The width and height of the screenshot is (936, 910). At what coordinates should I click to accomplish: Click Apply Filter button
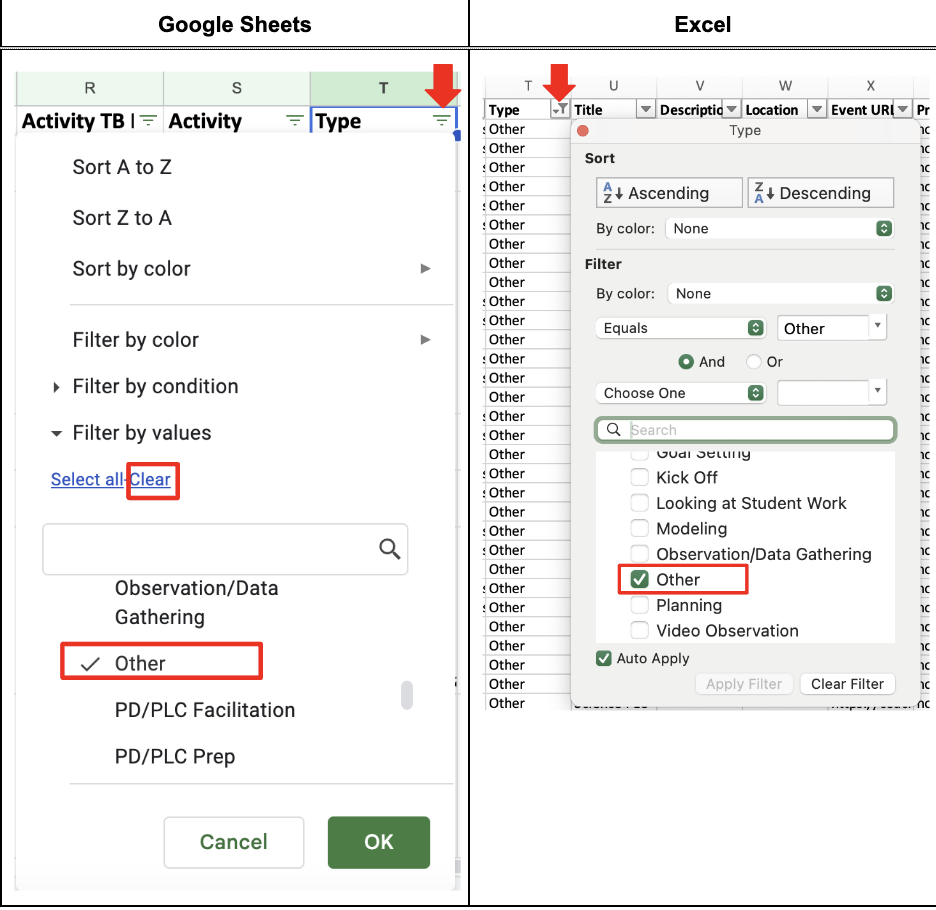pyautogui.click(x=744, y=684)
